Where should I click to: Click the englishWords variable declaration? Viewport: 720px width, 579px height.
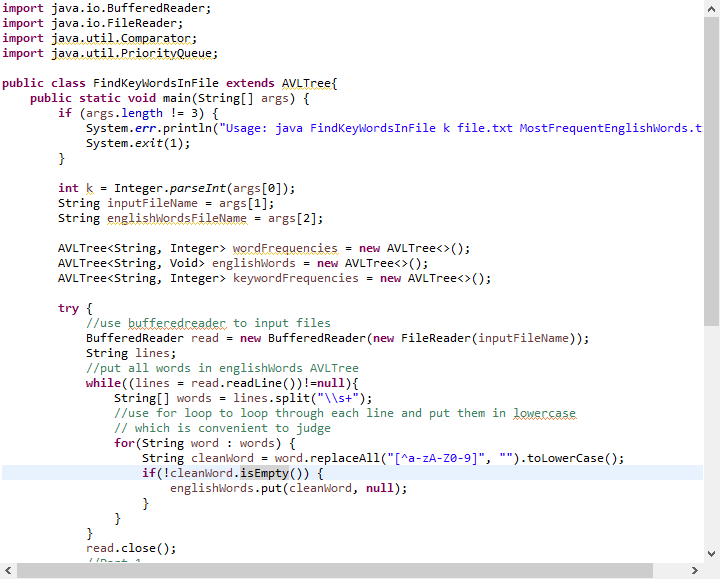(253, 263)
